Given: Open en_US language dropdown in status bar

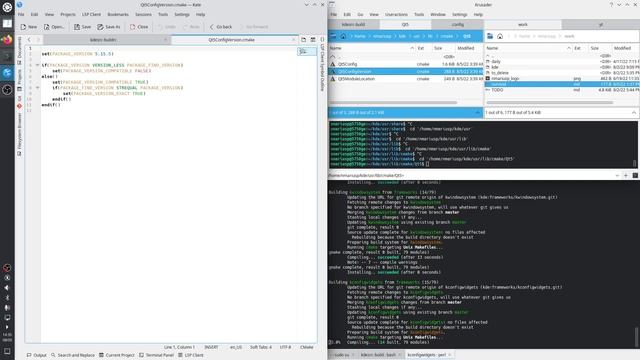Looking at the screenshot, I should click(x=236, y=347).
